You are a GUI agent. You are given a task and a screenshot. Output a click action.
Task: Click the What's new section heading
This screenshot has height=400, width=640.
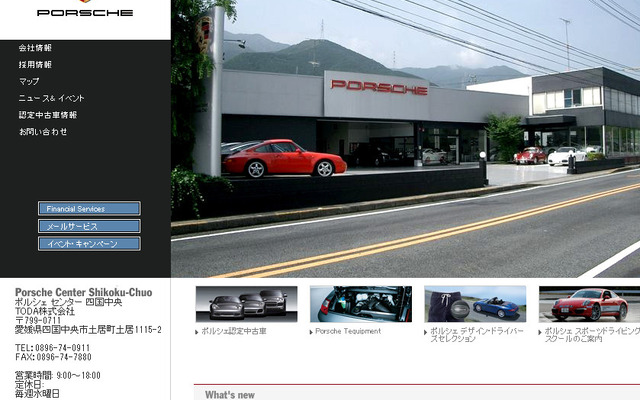pyautogui.click(x=230, y=395)
